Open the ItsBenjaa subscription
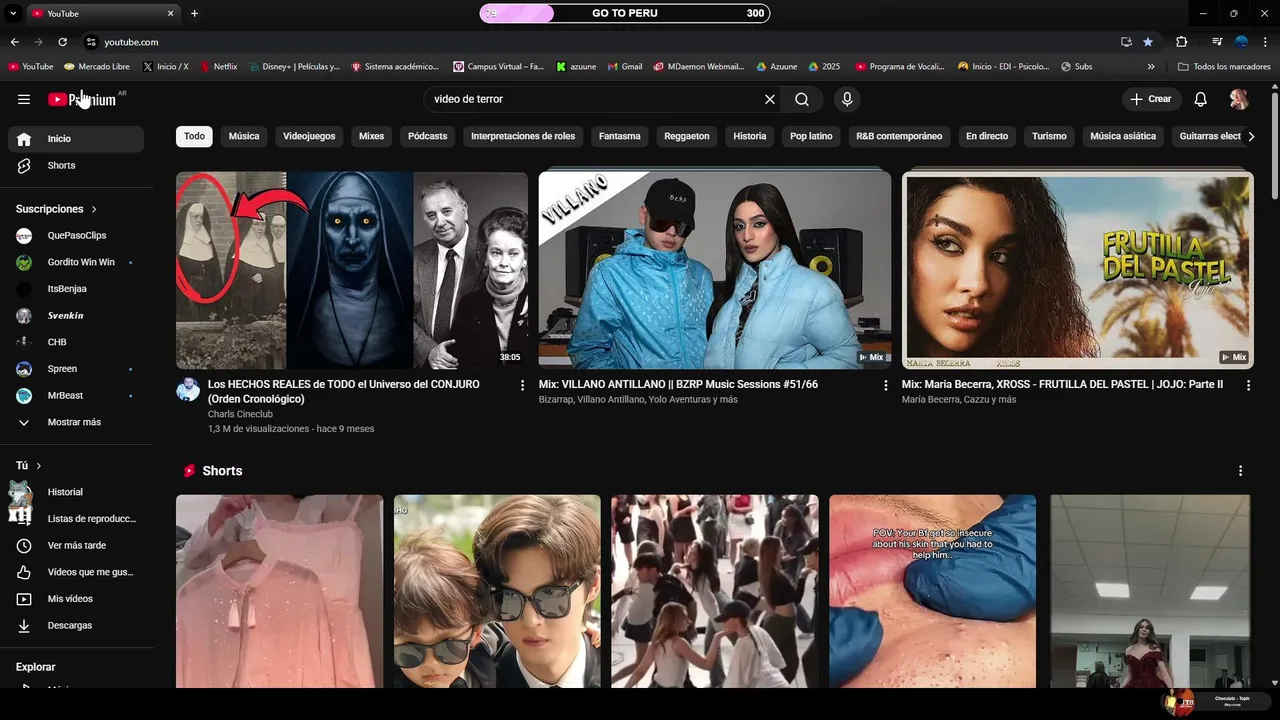Viewport: 1280px width, 720px height. pos(76,289)
